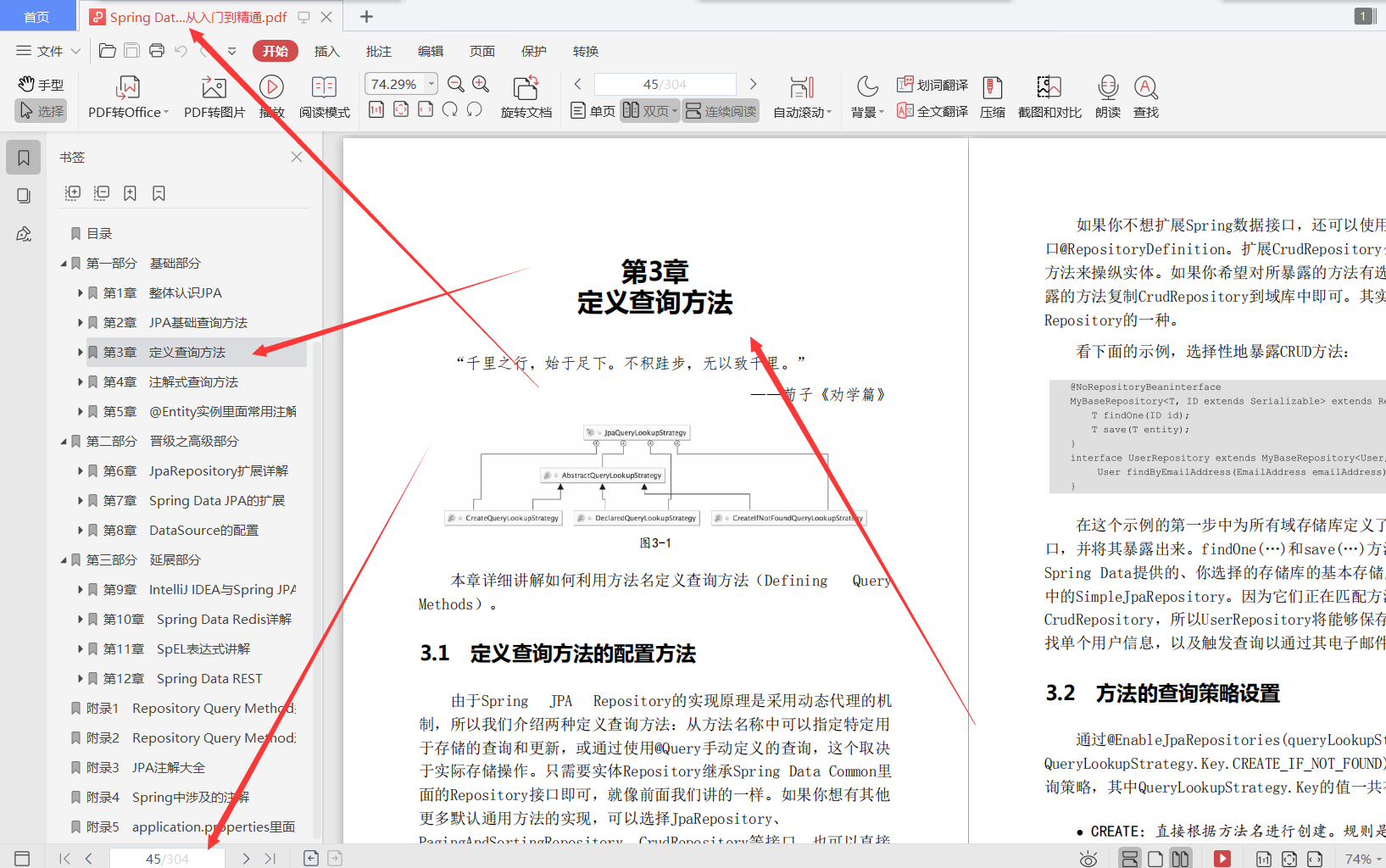The height and width of the screenshot is (868, 1386).
Task: Collapse 第一部分 基础部分 bookmark
Action: click(x=64, y=264)
